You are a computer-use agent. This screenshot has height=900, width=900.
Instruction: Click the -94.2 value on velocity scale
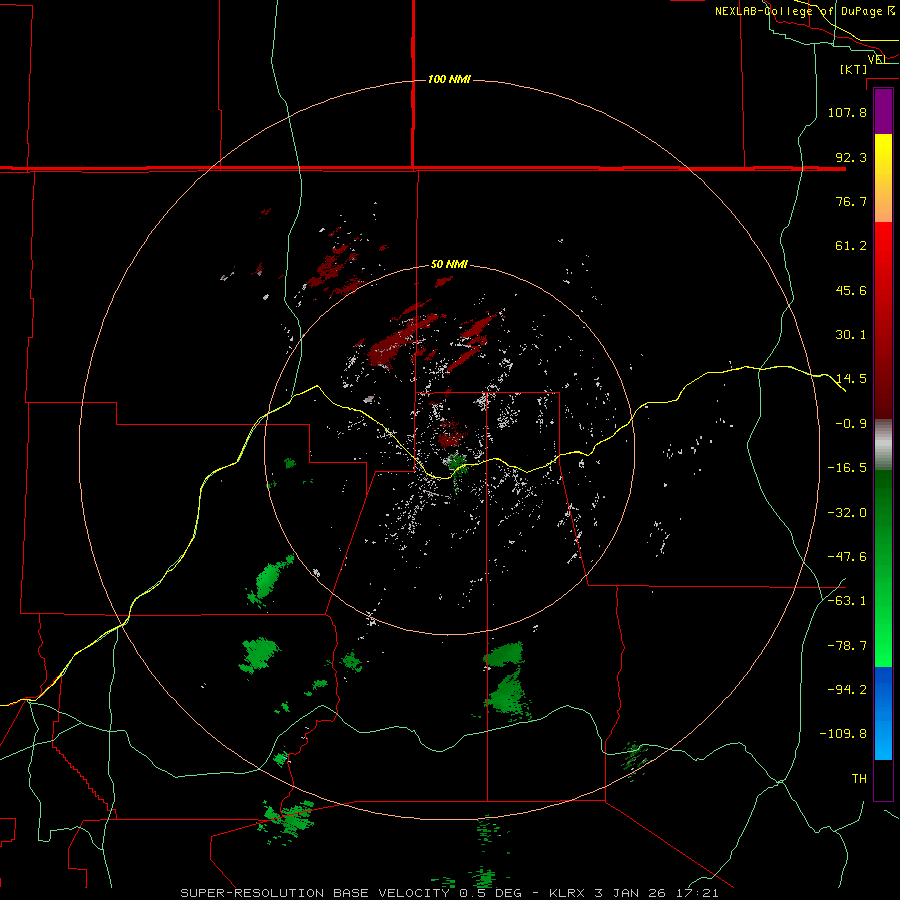tap(847, 689)
